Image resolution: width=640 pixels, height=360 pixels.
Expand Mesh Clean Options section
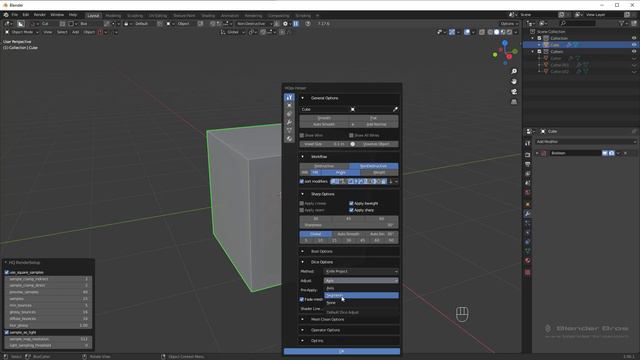302,319
